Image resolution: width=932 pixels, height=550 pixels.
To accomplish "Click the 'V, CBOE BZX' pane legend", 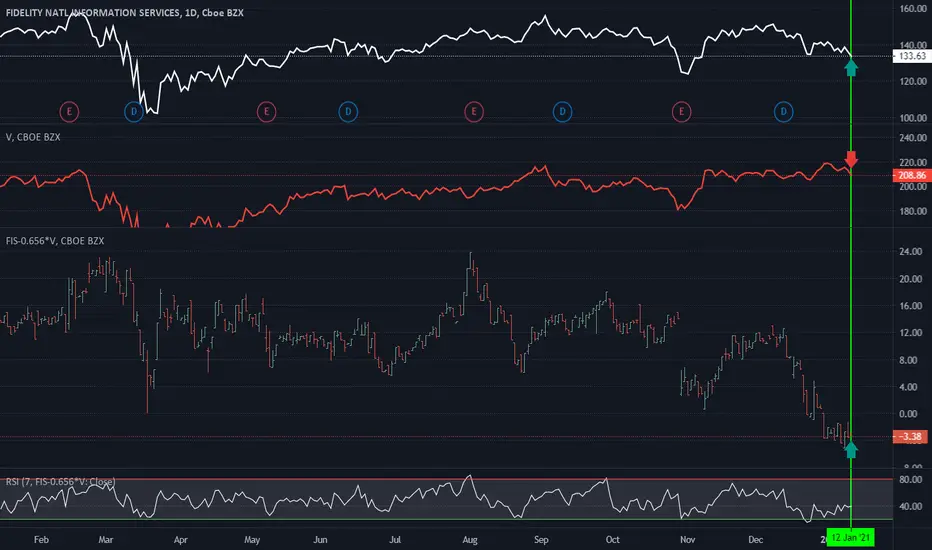I will (x=33, y=137).
